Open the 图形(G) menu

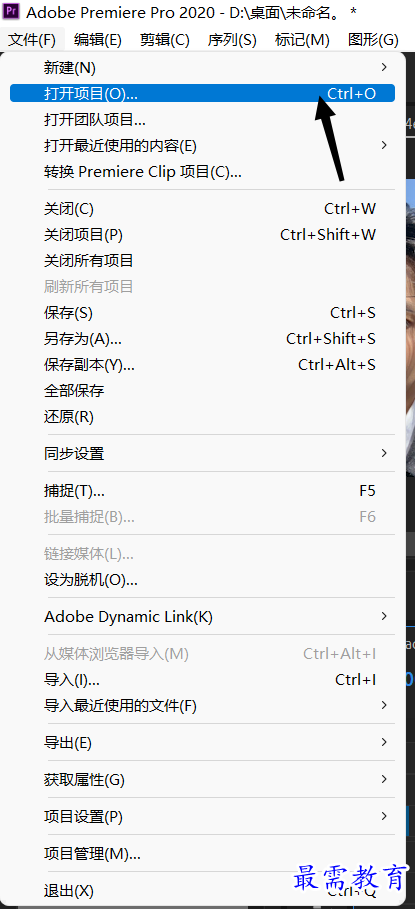(x=373, y=40)
